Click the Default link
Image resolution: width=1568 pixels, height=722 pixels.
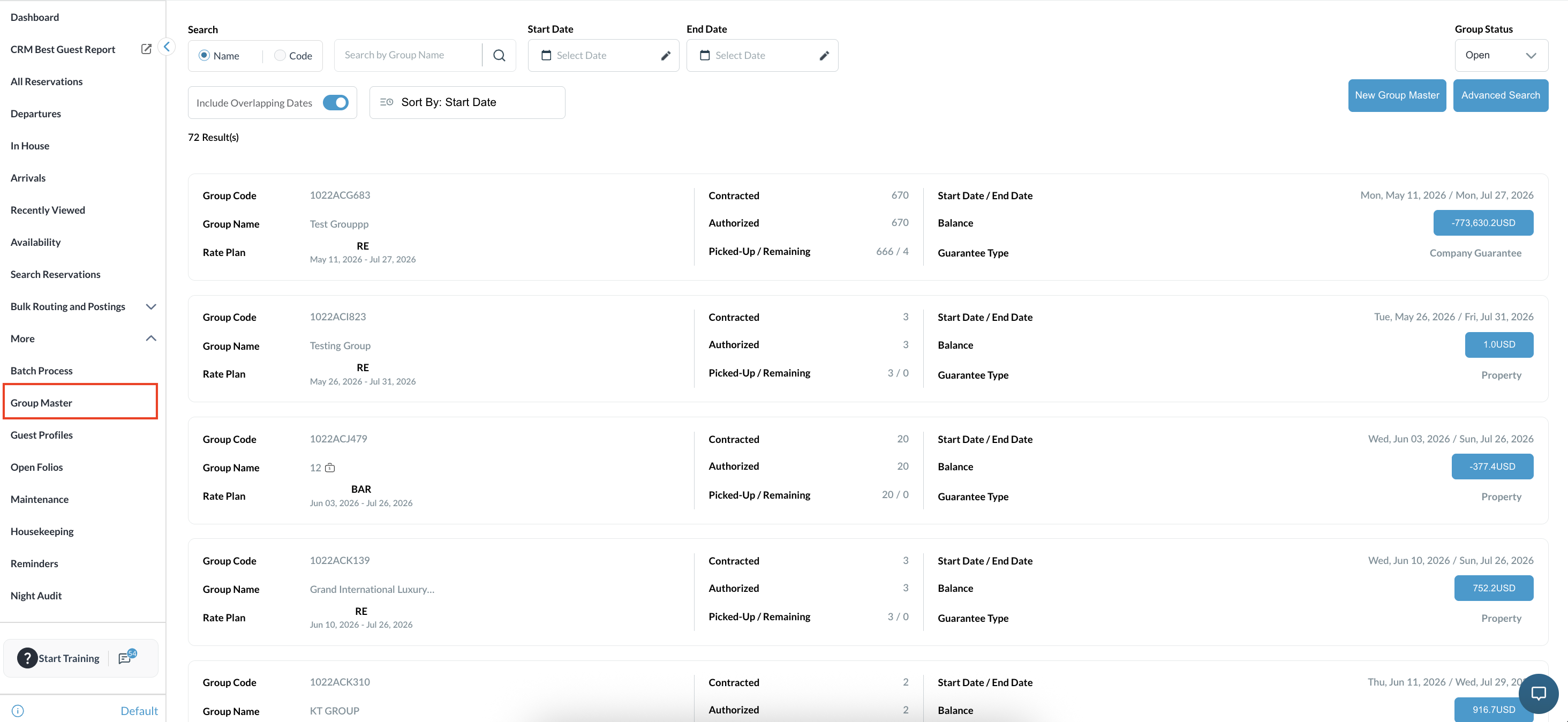tap(139, 710)
